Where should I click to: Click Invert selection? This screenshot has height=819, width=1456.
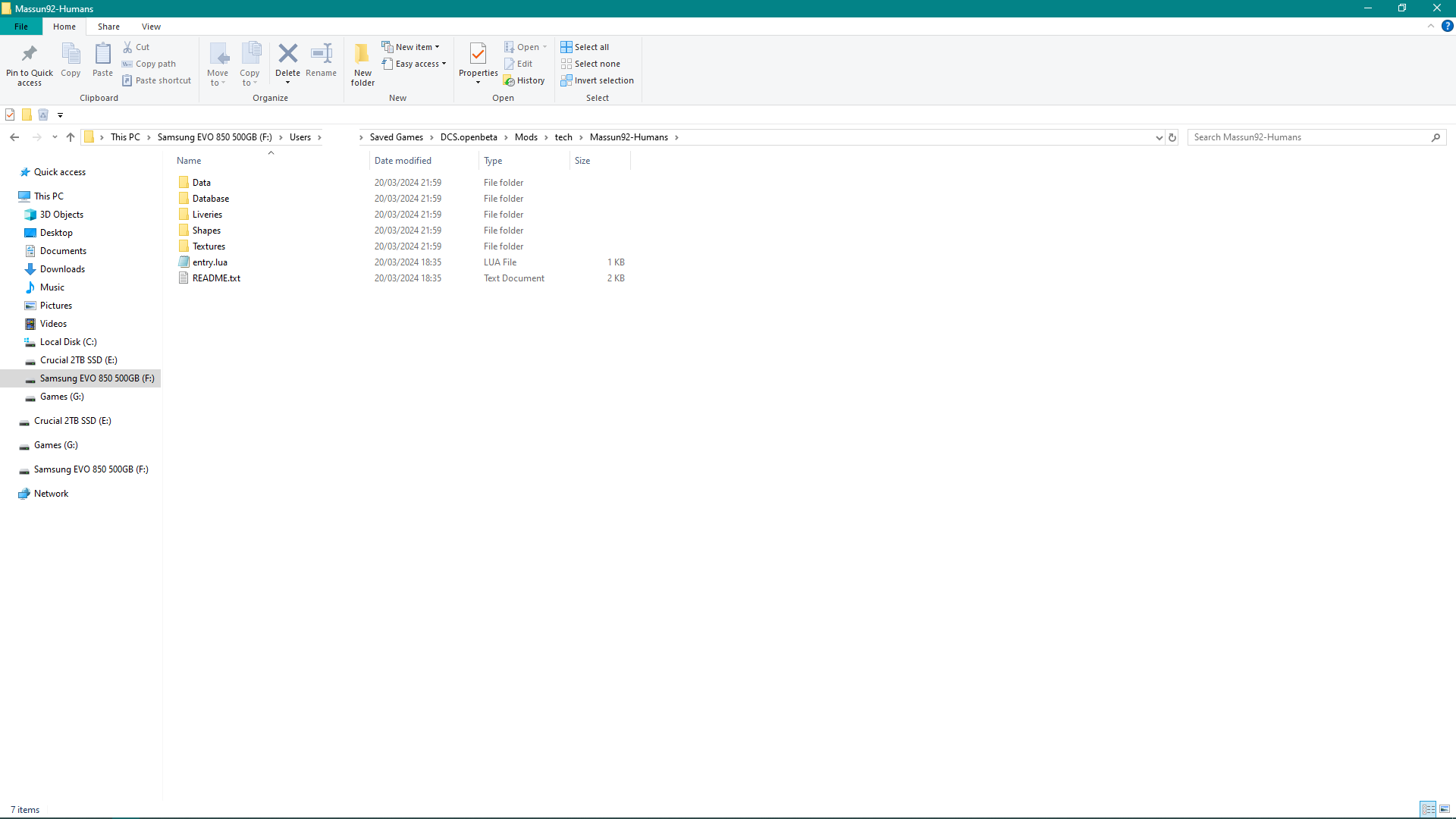[x=598, y=80]
